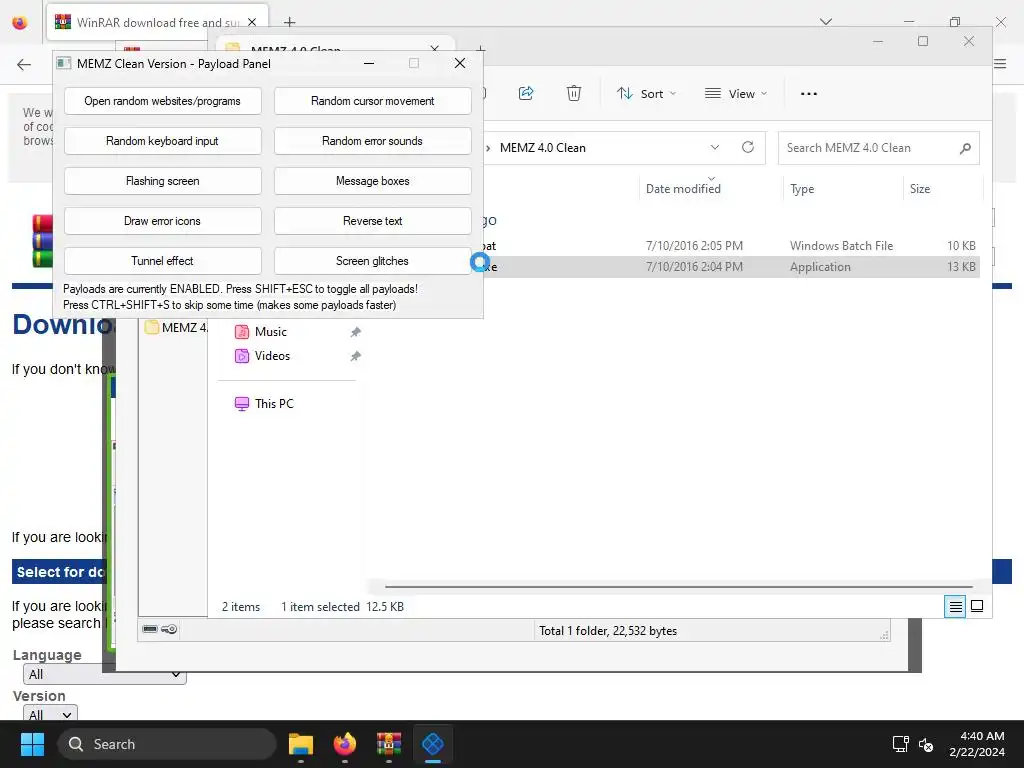The image size is (1024, 768).
Task: Click the WinRAR status bar drive icon
Action: [150, 629]
